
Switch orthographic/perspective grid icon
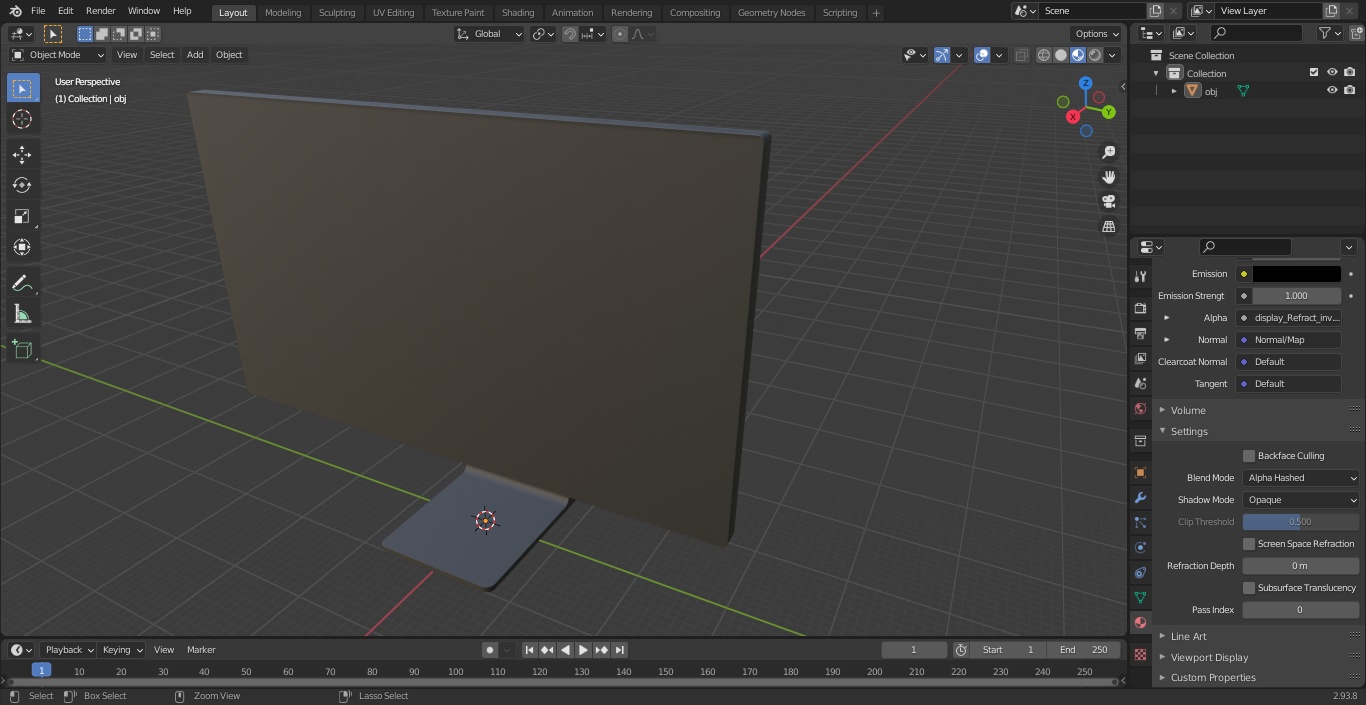(x=1108, y=226)
